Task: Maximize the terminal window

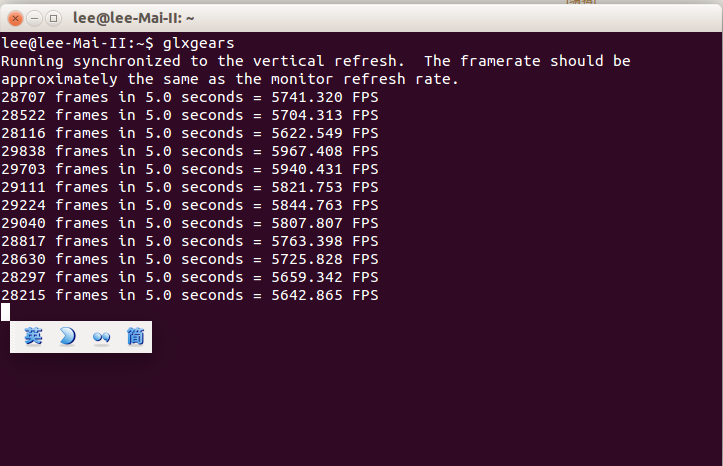Action: pyautogui.click(x=53, y=18)
